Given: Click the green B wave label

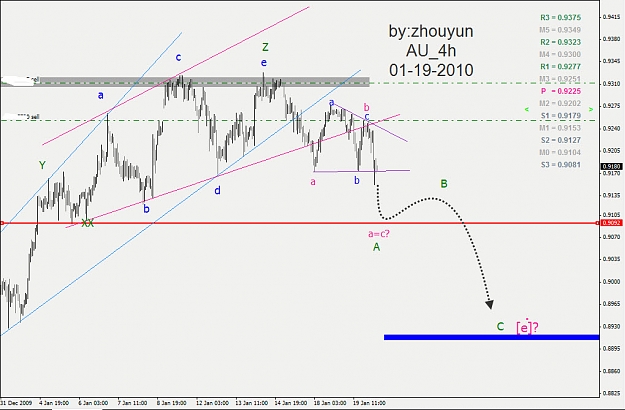Looking at the screenshot, I should pyautogui.click(x=444, y=184).
